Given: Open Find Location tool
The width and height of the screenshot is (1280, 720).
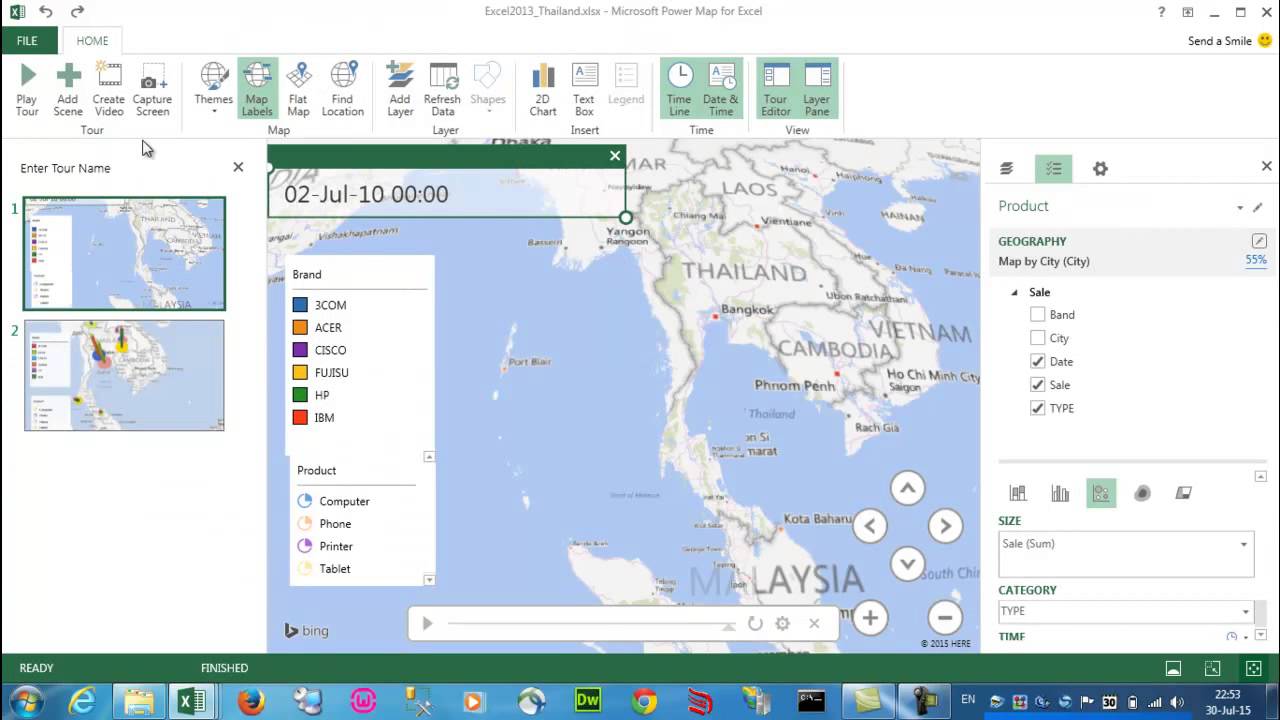Looking at the screenshot, I should [x=342, y=89].
